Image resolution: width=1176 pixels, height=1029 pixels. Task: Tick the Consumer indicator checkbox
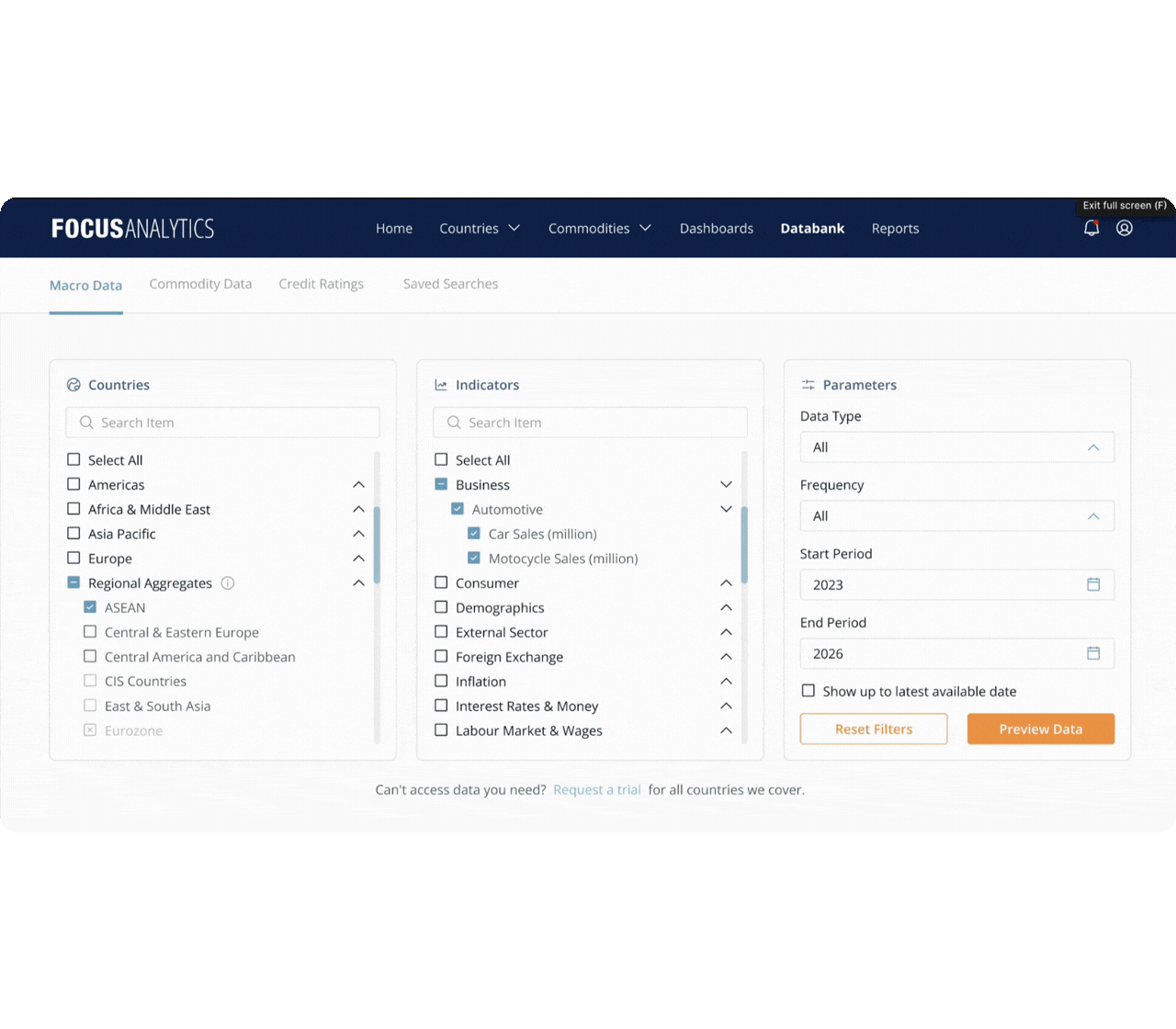[x=441, y=582]
